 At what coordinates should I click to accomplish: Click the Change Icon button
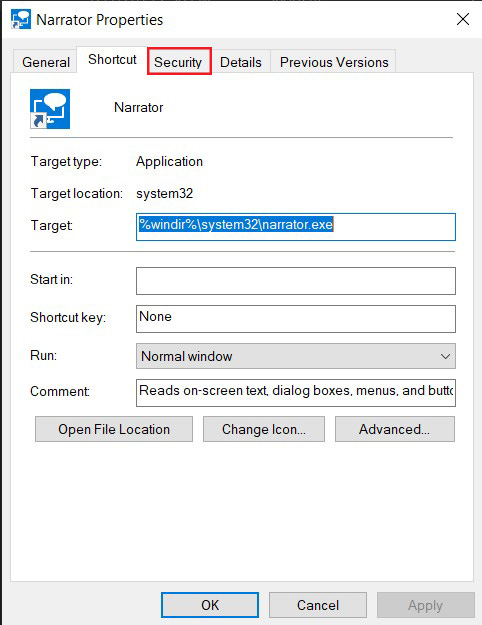(x=264, y=429)
